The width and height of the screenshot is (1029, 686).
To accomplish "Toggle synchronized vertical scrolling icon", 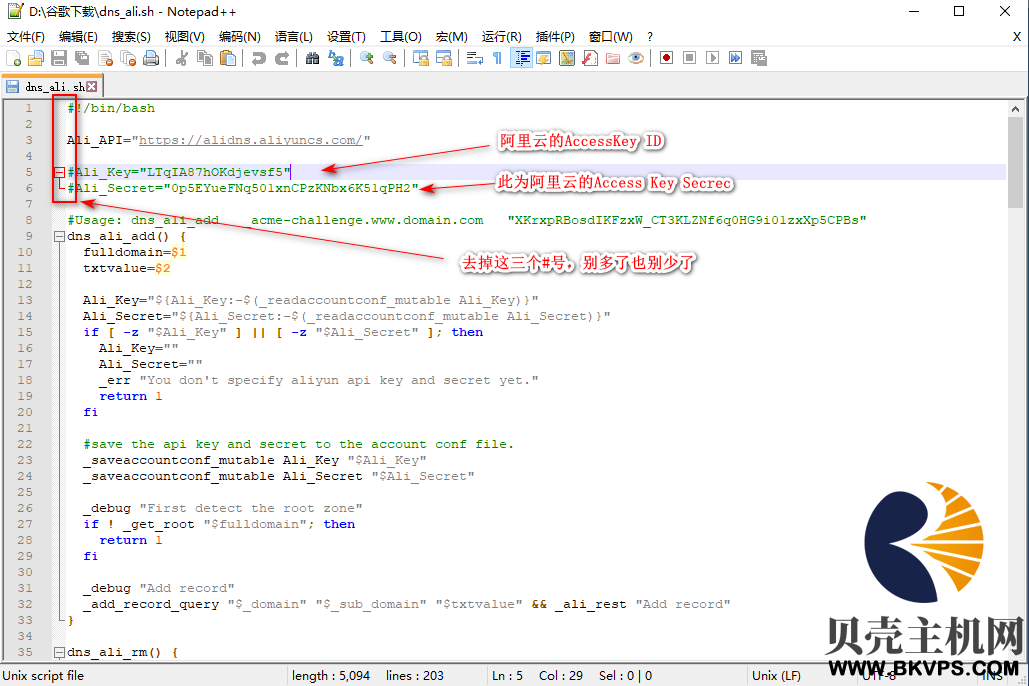I will tap(421, 58).
